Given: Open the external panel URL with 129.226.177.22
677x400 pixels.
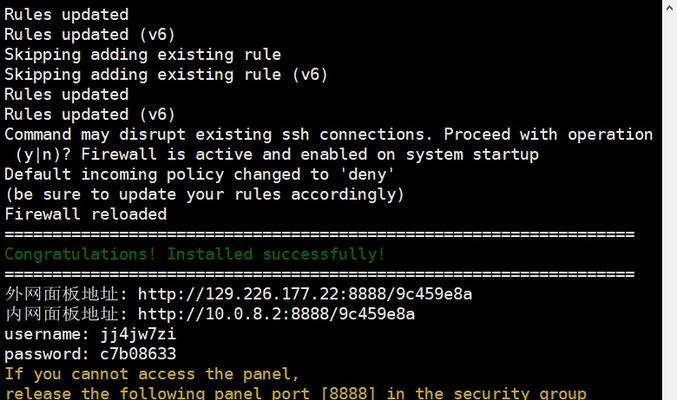Looking at the screenshot, I should click(305, 294).
